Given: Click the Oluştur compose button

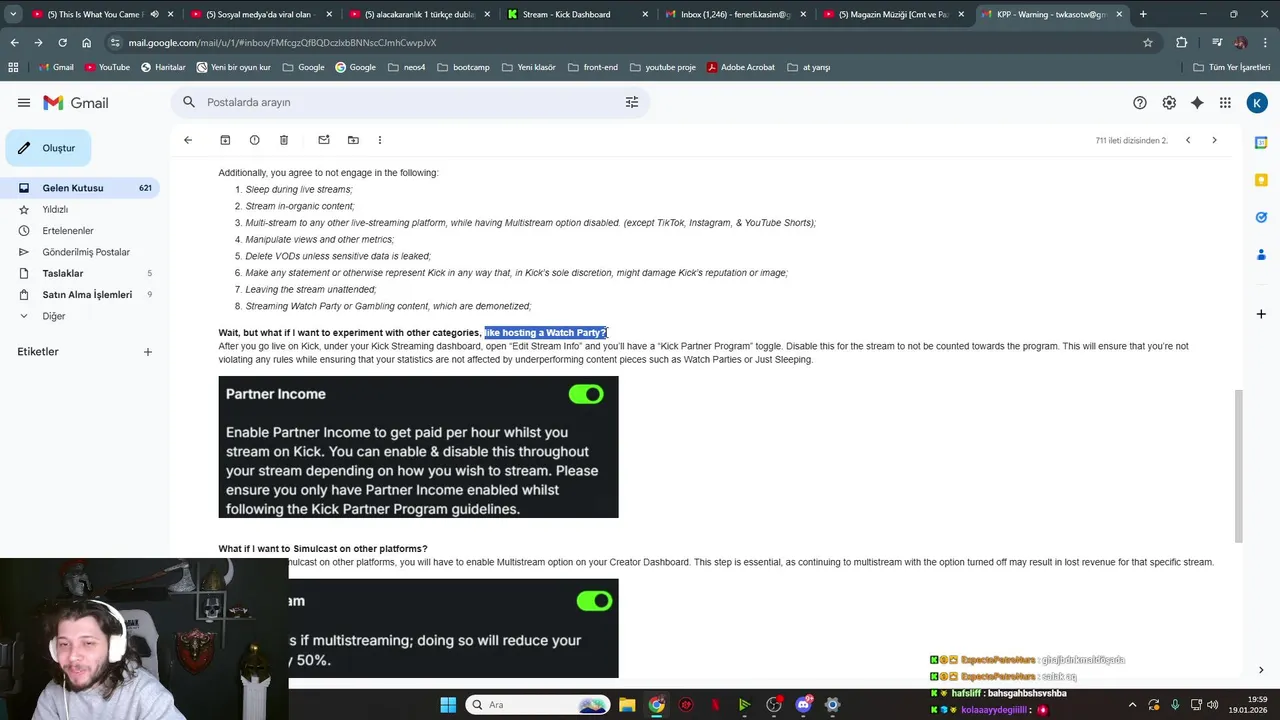Looking at the screenshot, I should (x=48, y=148).
